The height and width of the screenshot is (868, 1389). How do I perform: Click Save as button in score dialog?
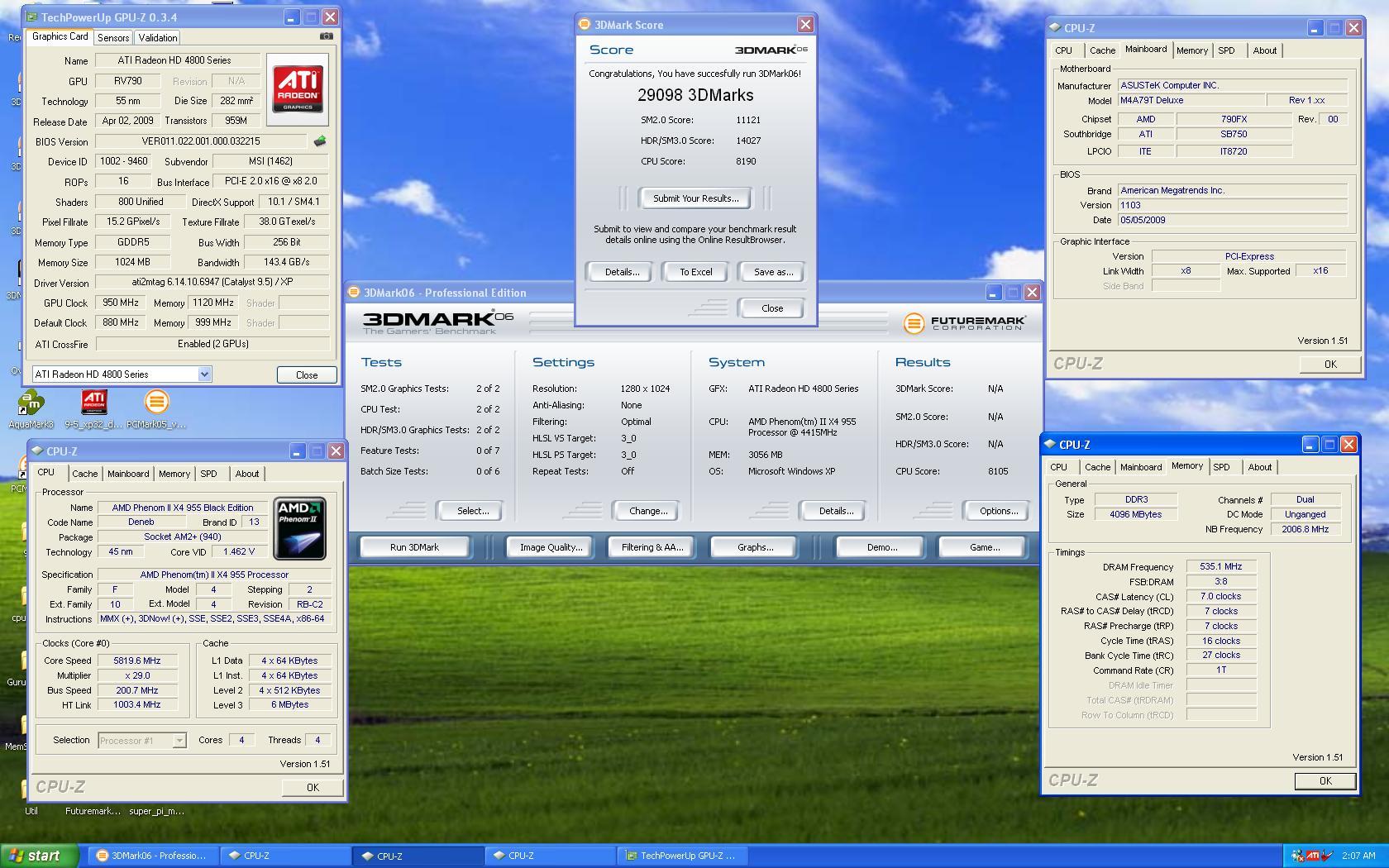click(773, 272)
